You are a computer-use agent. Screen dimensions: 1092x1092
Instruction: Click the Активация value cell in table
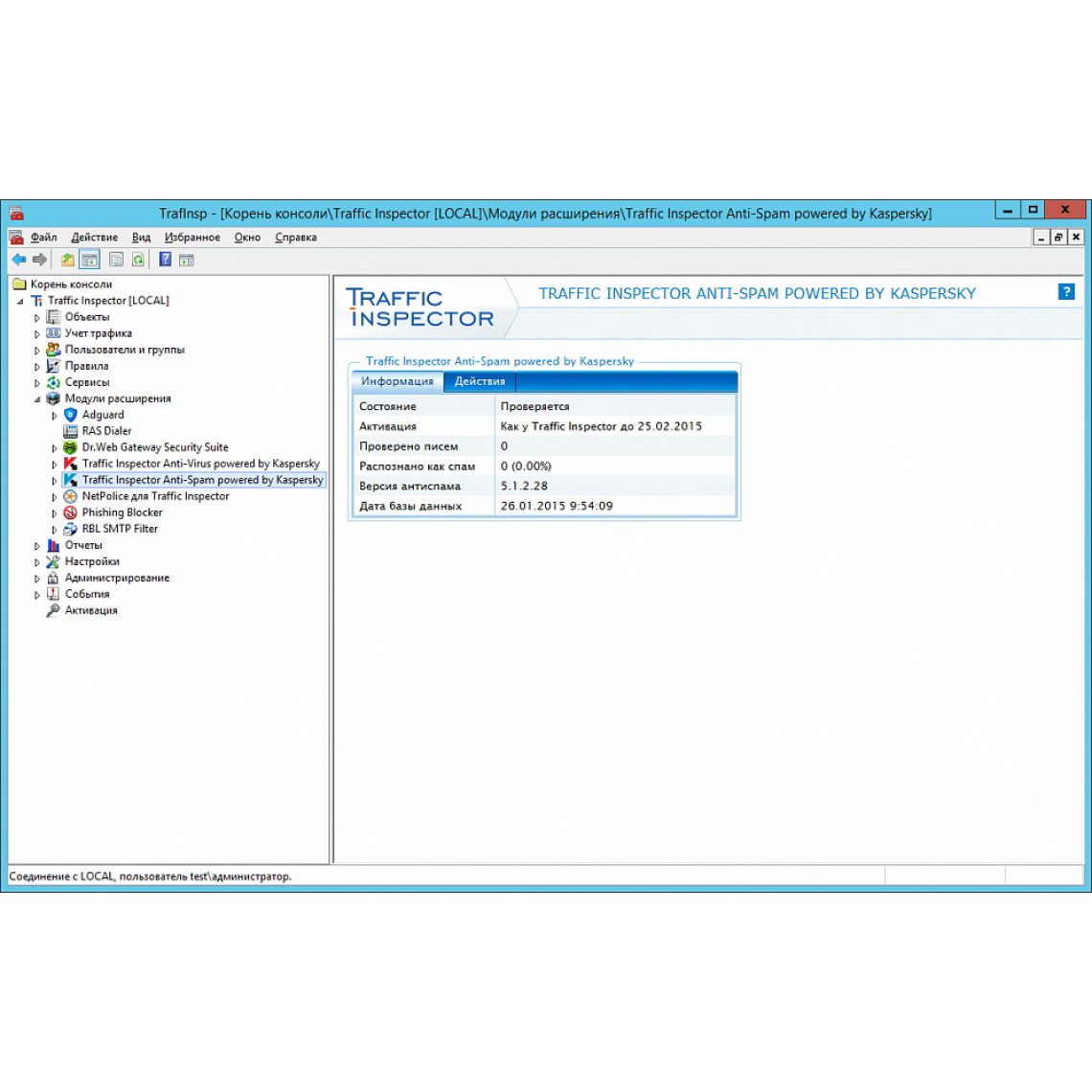coord(615,426)
